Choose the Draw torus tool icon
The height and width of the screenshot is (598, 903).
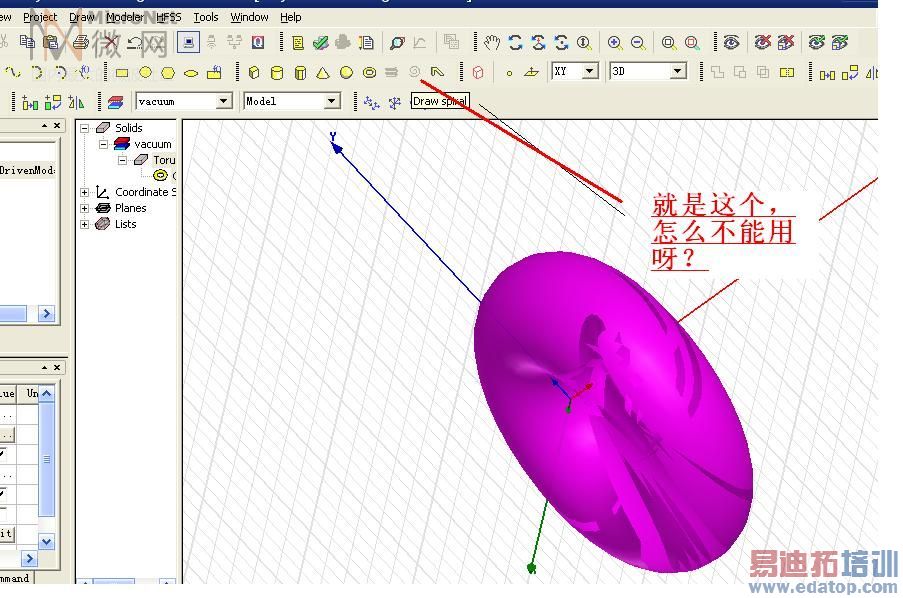pyautogui.click(x=369, y=73)
